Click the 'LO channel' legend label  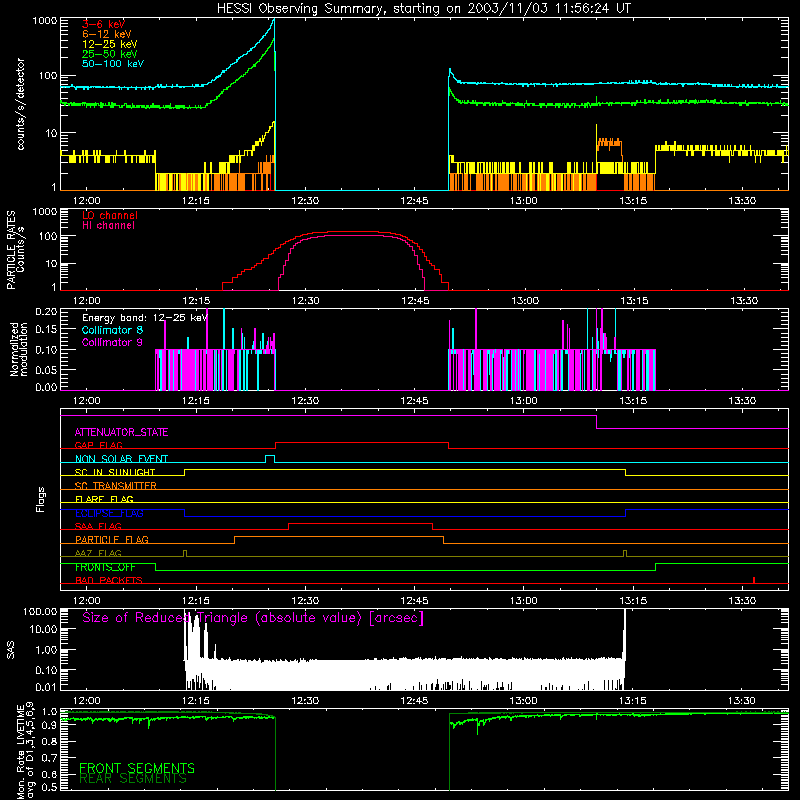coord(110,215)
